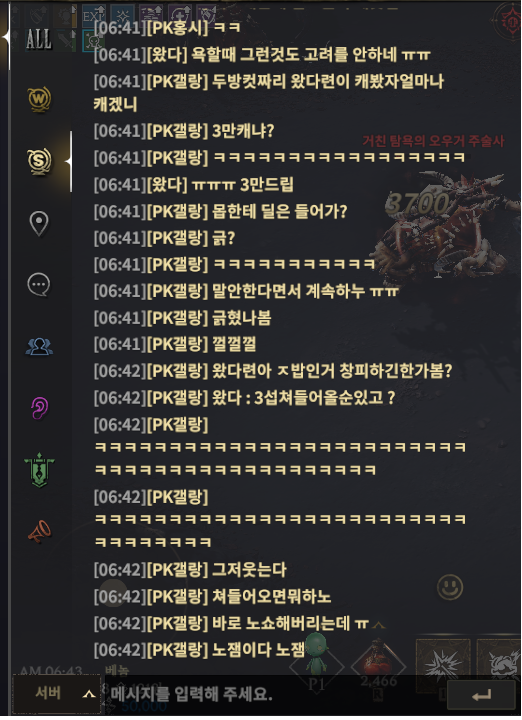Expand the 서버 channel dropdown
The width and height of the screenshot is (522, 720).
(x=57, y=693)
